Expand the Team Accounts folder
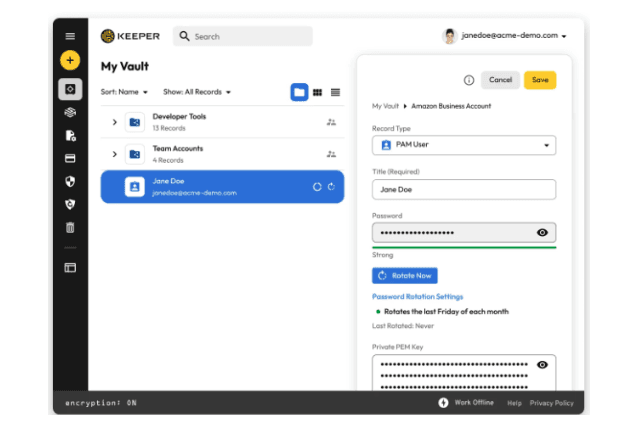 click(114, 154)
